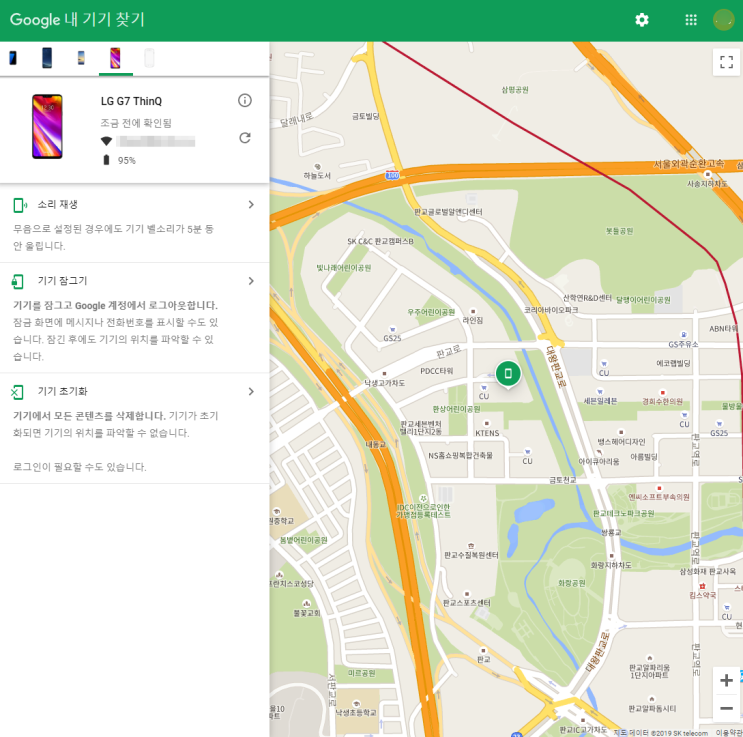
Task: Click the highway 100 shield icon
Action: click(x=392, y=175)
